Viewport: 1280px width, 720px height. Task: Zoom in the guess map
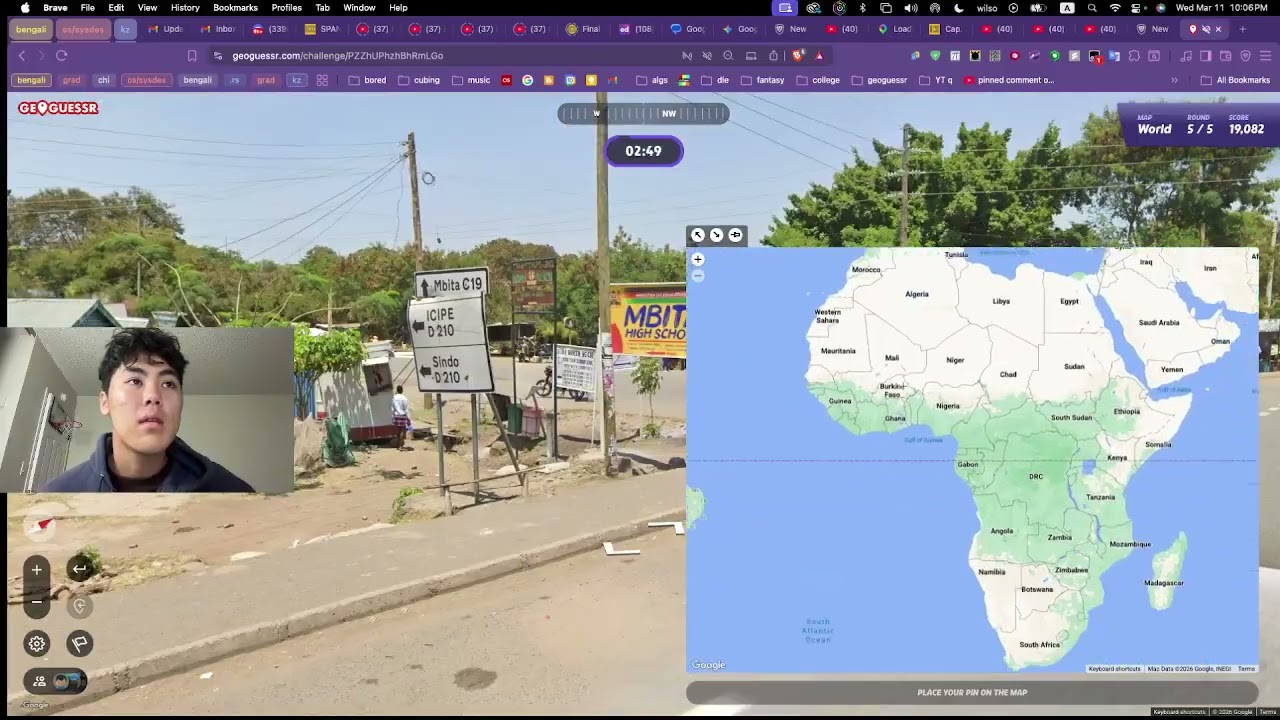(x=698, y=259)
